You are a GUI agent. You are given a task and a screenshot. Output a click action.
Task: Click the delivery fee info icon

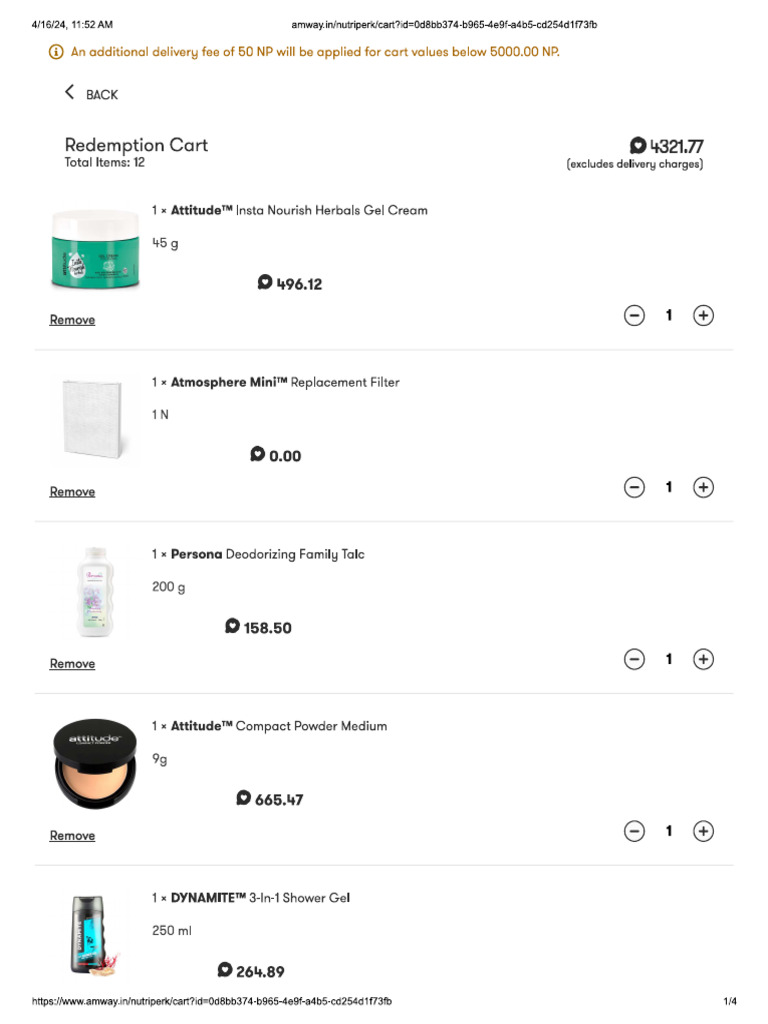(x=56, y=52)
